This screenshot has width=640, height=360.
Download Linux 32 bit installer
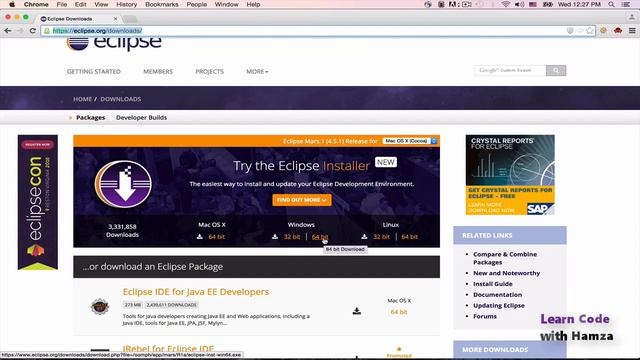point(381,237)
